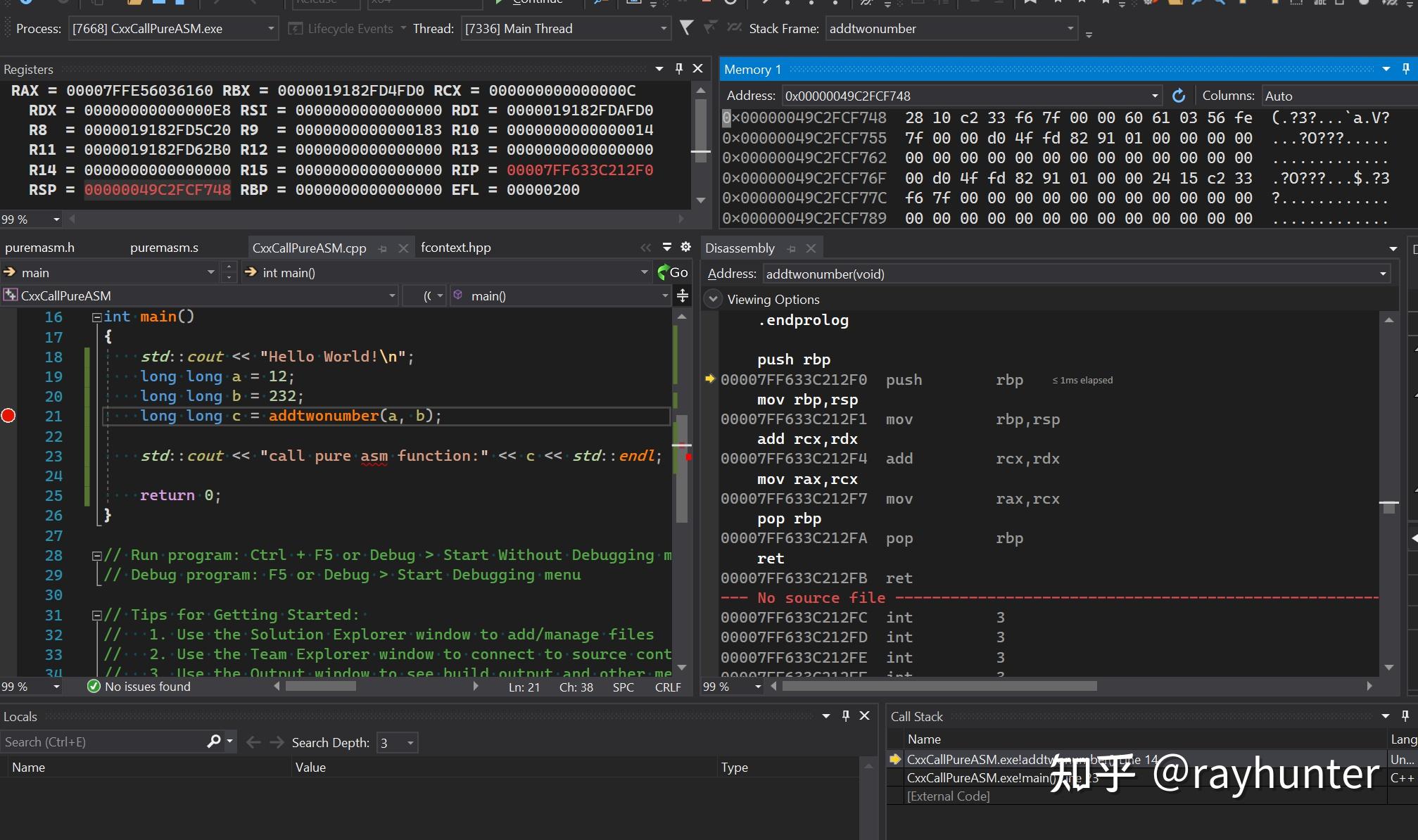This screenshot has height=840, width=1418.
Task: Switch to the puremasm.s tab
Action: pos(164,247)
